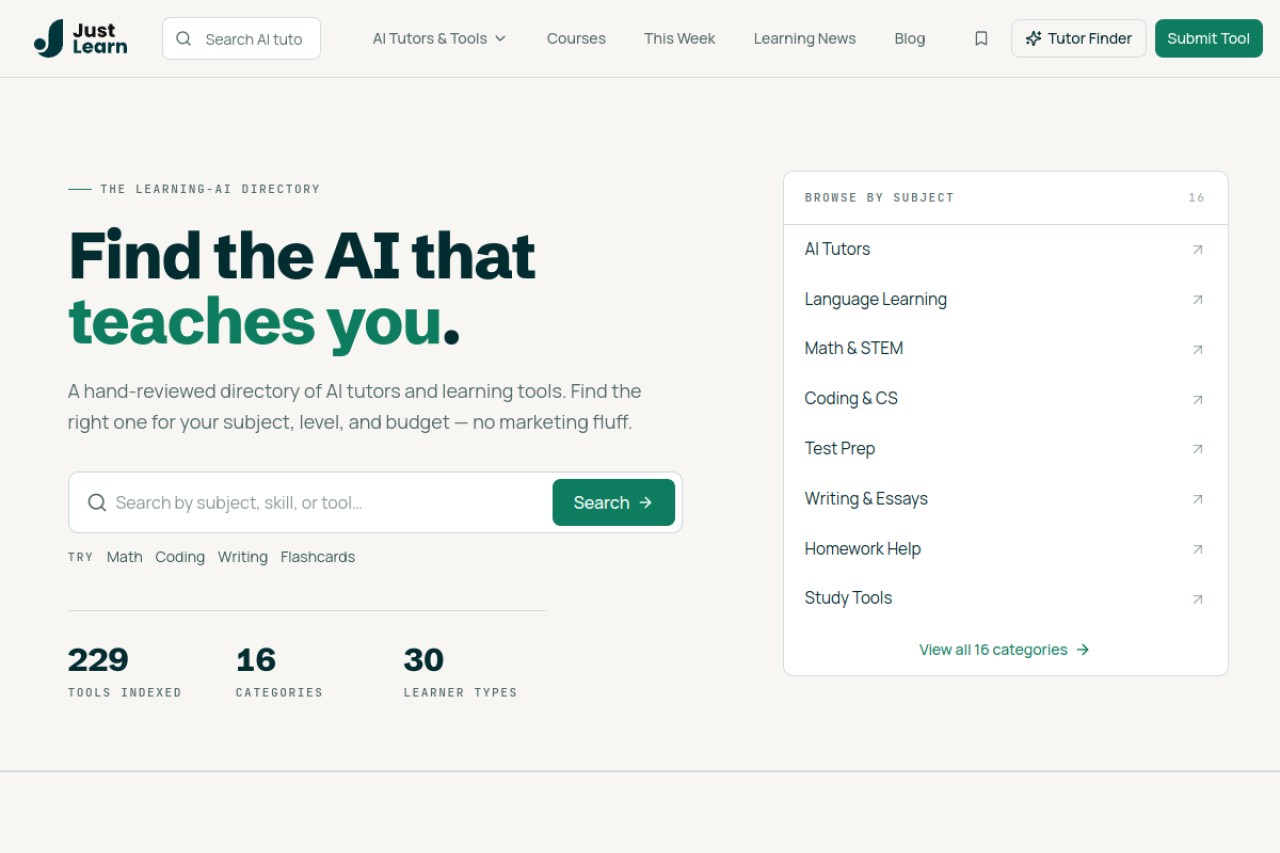Click the Browse by Subject heading
The width and height of the screenshot is (1280, 853).
880,198
